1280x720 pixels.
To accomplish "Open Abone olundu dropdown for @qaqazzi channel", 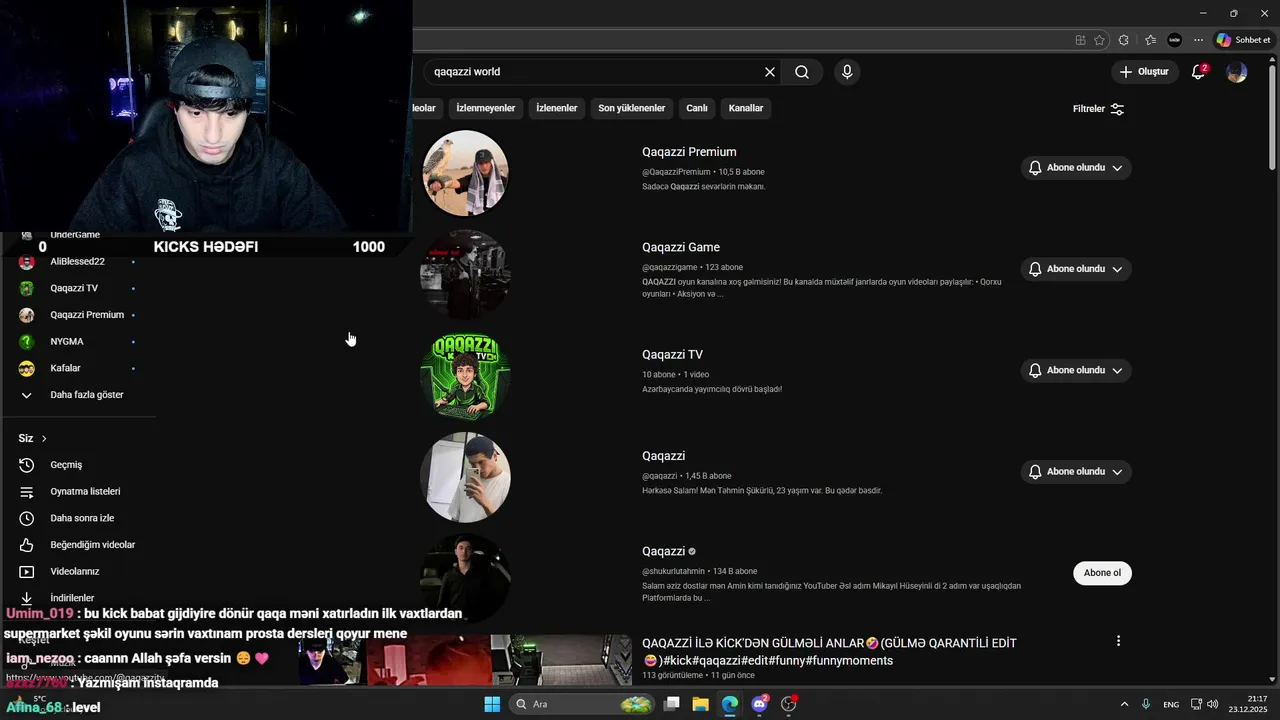I will (1076, 472).
